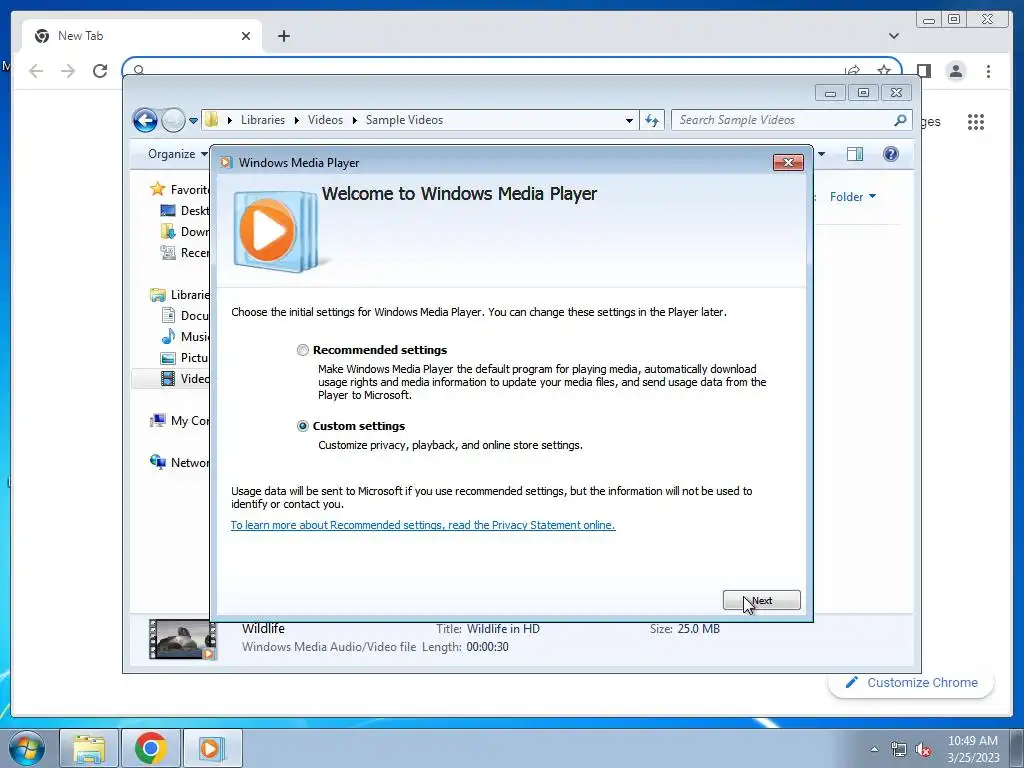Open the Google apps grid
Screen dimensions: 1024x768
coord(976,121)
